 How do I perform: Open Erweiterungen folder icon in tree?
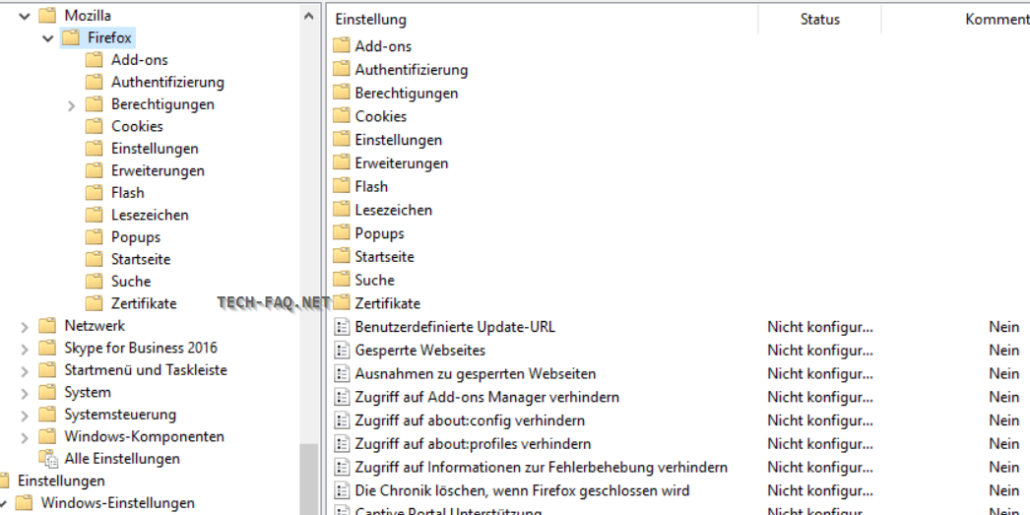(95, 171)
